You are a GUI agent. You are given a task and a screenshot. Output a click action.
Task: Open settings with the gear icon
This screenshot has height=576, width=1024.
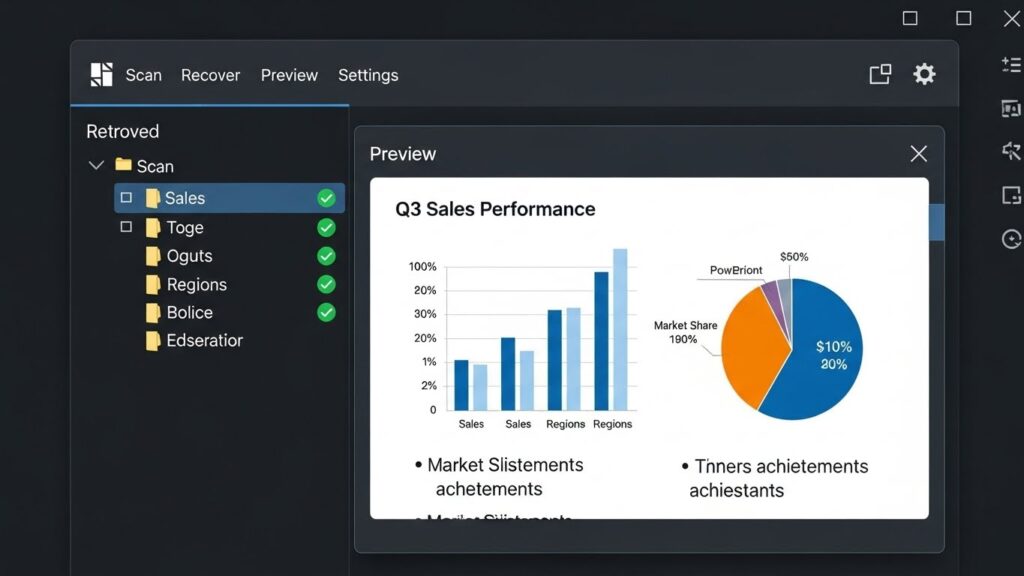pyautogui.click(x=924, y=74)
